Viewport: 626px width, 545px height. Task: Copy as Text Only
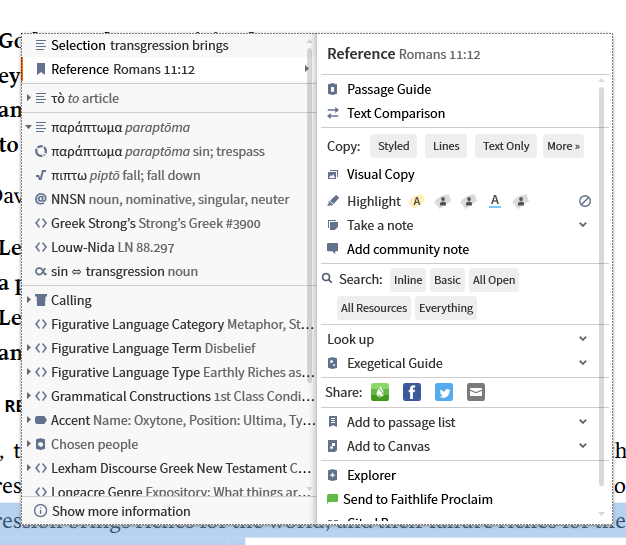coord(506,146)
